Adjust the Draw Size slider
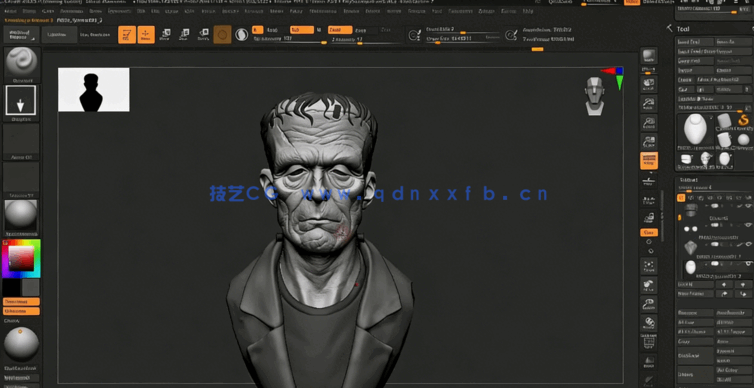The image size is (754, 388). [463, 39]
